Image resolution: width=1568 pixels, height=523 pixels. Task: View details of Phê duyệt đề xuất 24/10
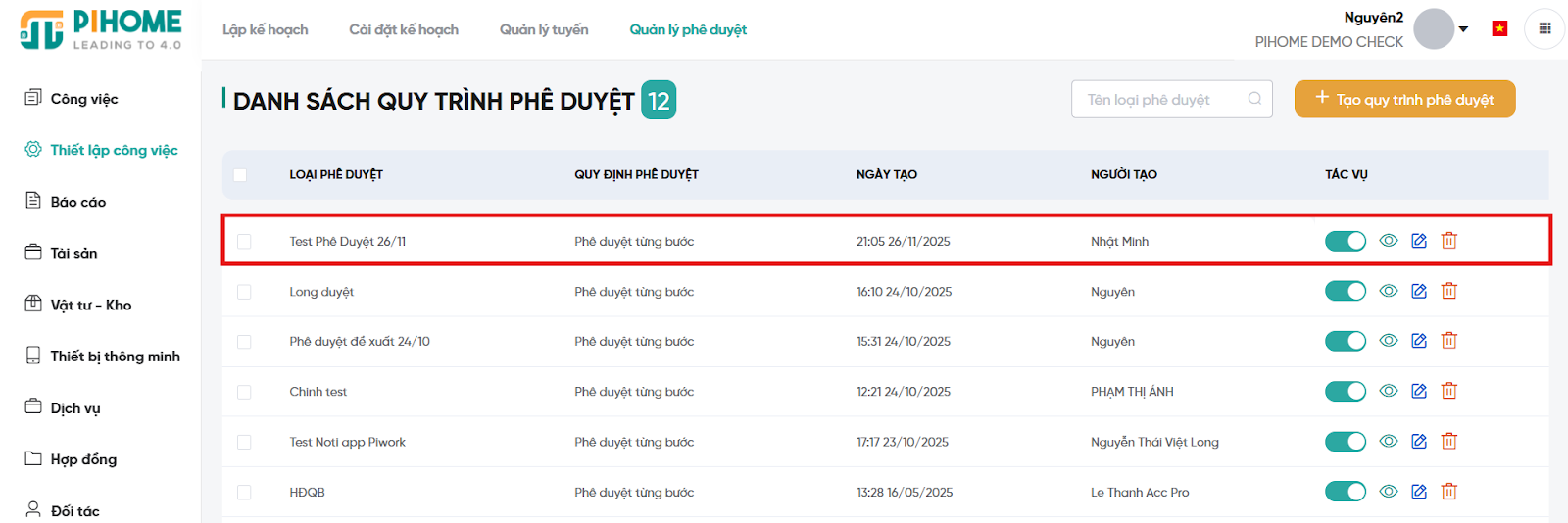1388,341
